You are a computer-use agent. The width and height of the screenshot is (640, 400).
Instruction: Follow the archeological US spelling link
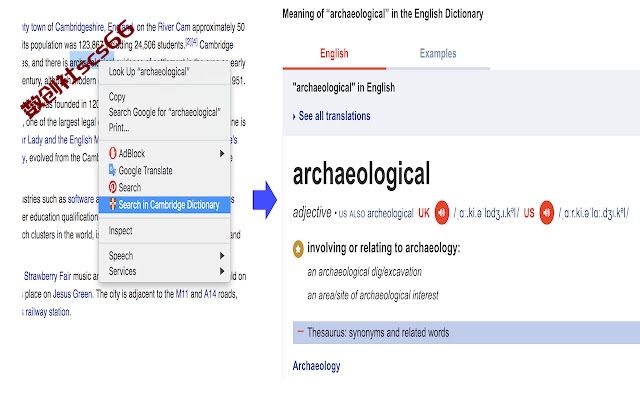click(x=390, y=213)
